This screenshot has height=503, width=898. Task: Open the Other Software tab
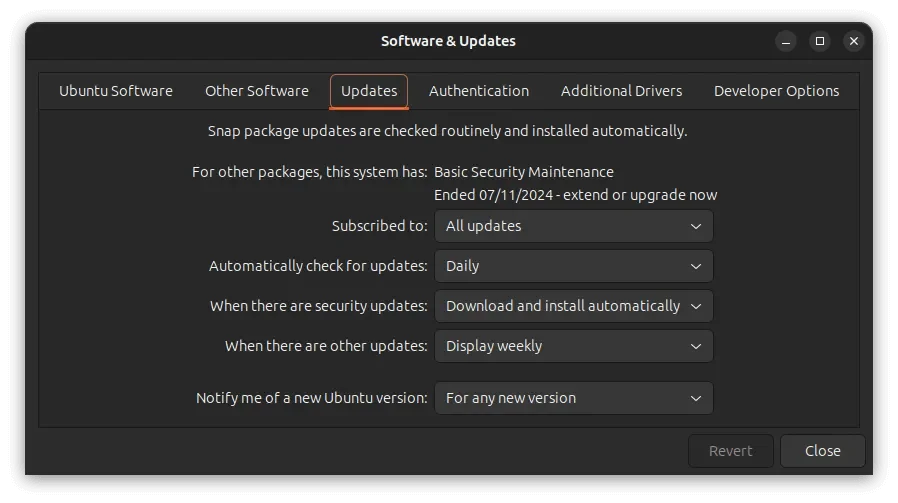257,91
